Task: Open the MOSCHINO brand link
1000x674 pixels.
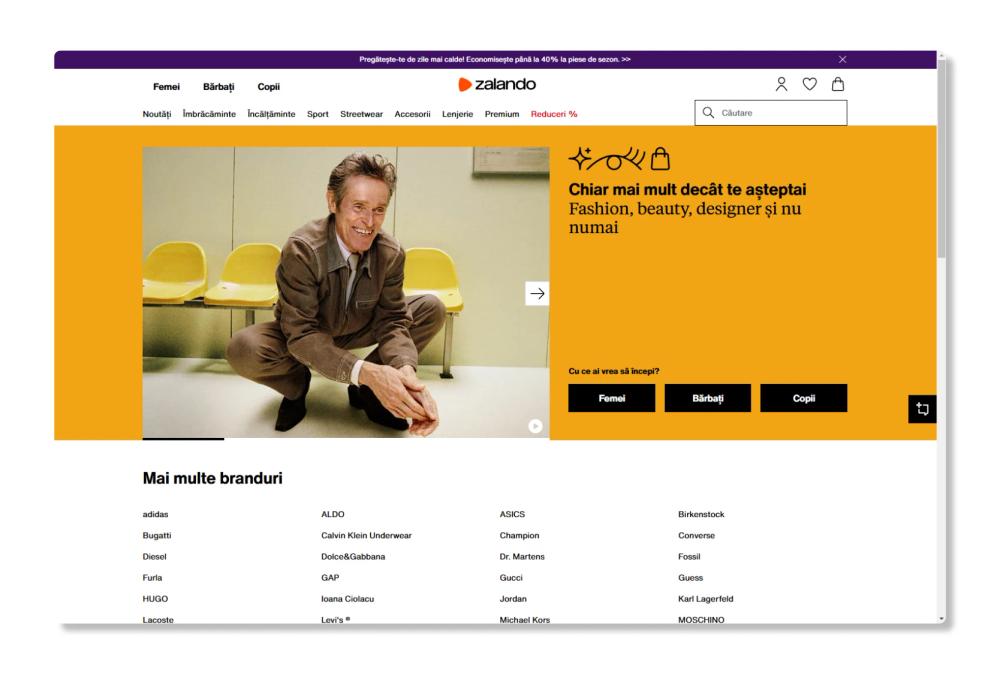Action: (701, 619)
